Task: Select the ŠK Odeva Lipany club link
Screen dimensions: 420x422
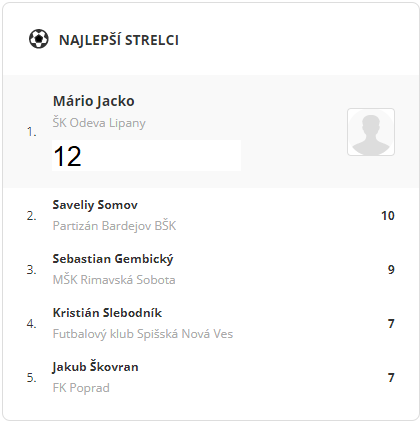Action: (99, 123)
